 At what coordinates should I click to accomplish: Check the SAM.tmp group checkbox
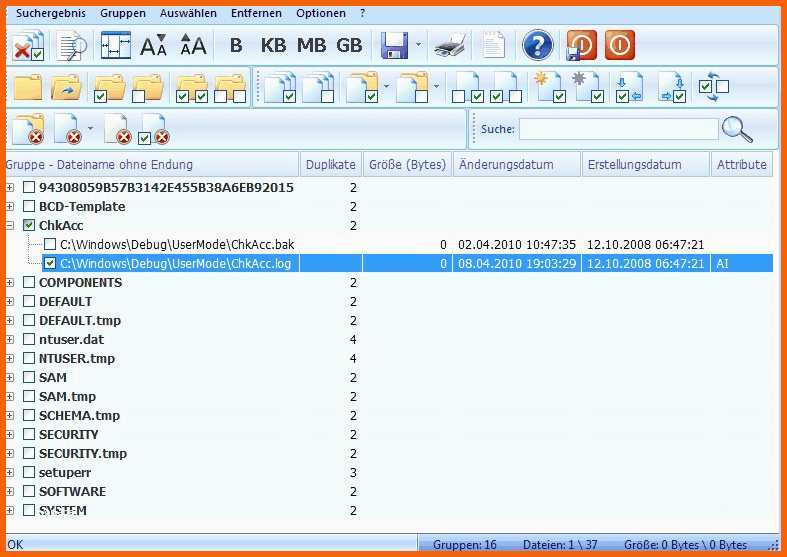[29, 396]
